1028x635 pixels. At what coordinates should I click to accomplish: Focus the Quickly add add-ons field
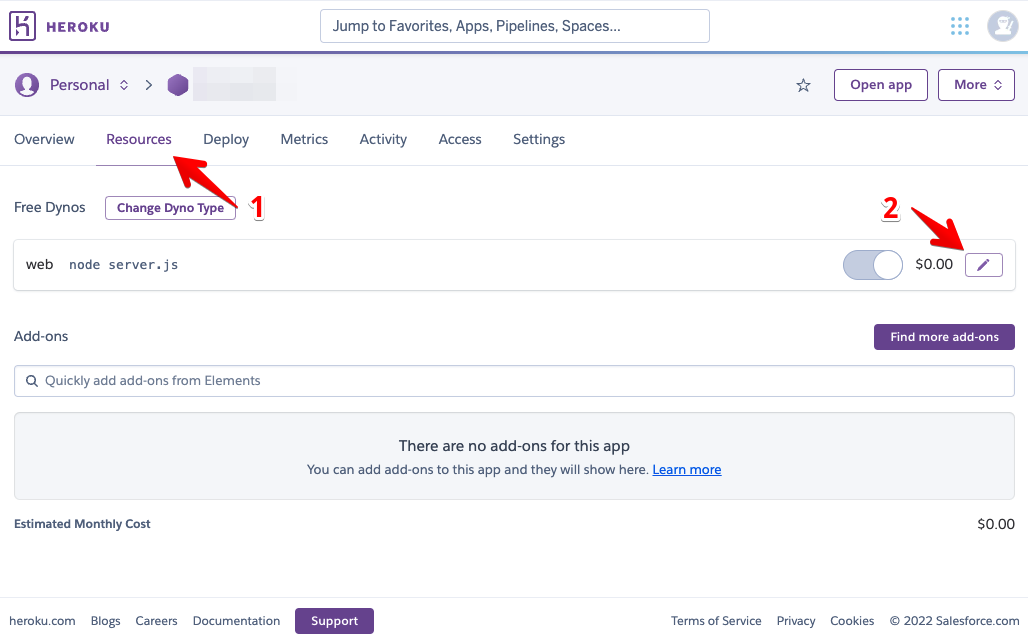514,381
